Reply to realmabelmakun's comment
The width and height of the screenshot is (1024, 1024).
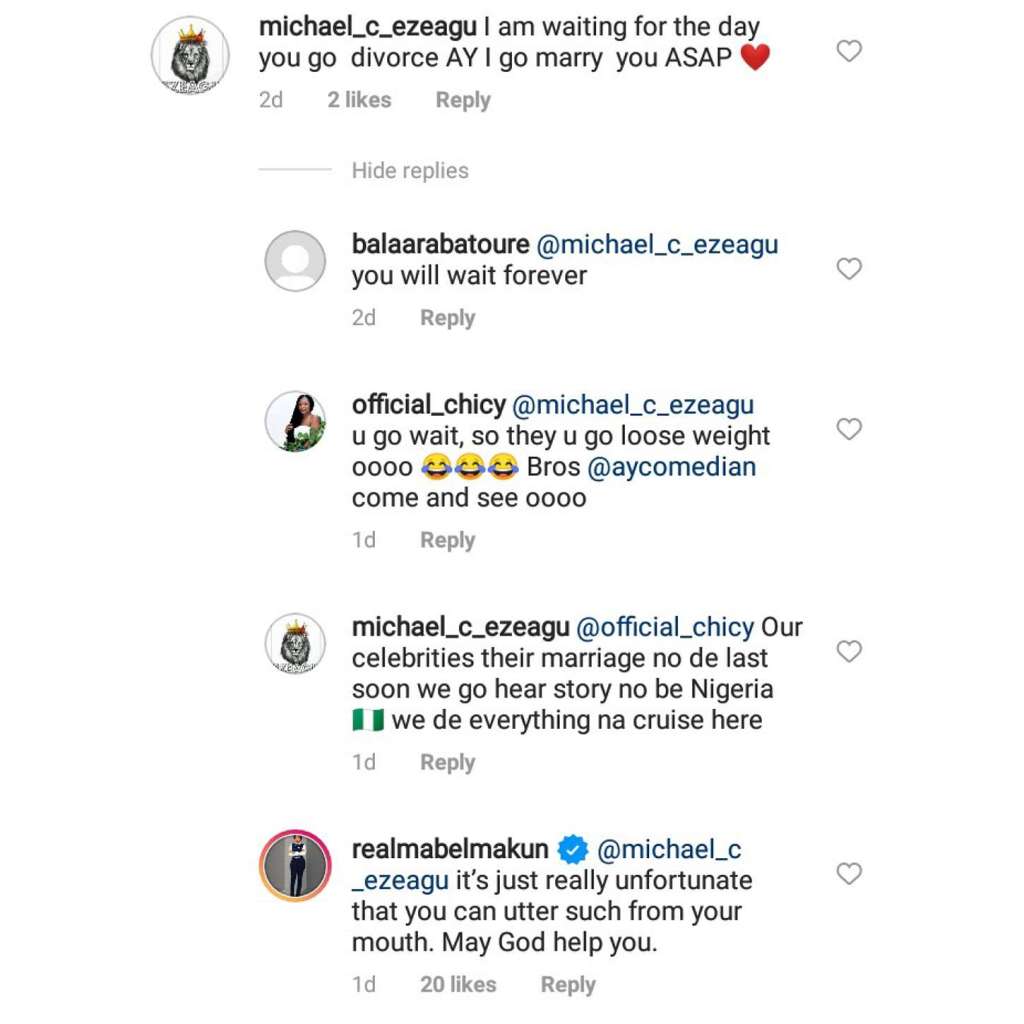[x=568, y=985]
